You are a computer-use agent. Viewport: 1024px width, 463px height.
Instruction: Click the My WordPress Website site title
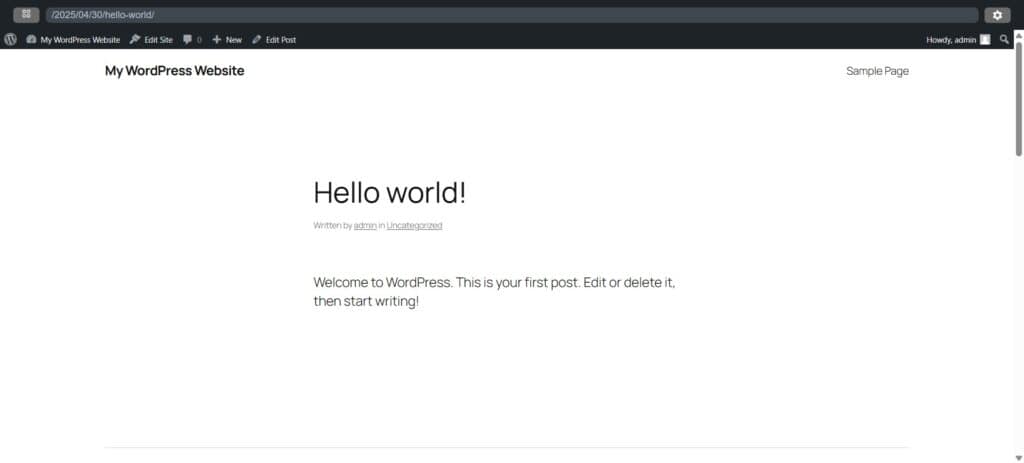tap(174, 71)
